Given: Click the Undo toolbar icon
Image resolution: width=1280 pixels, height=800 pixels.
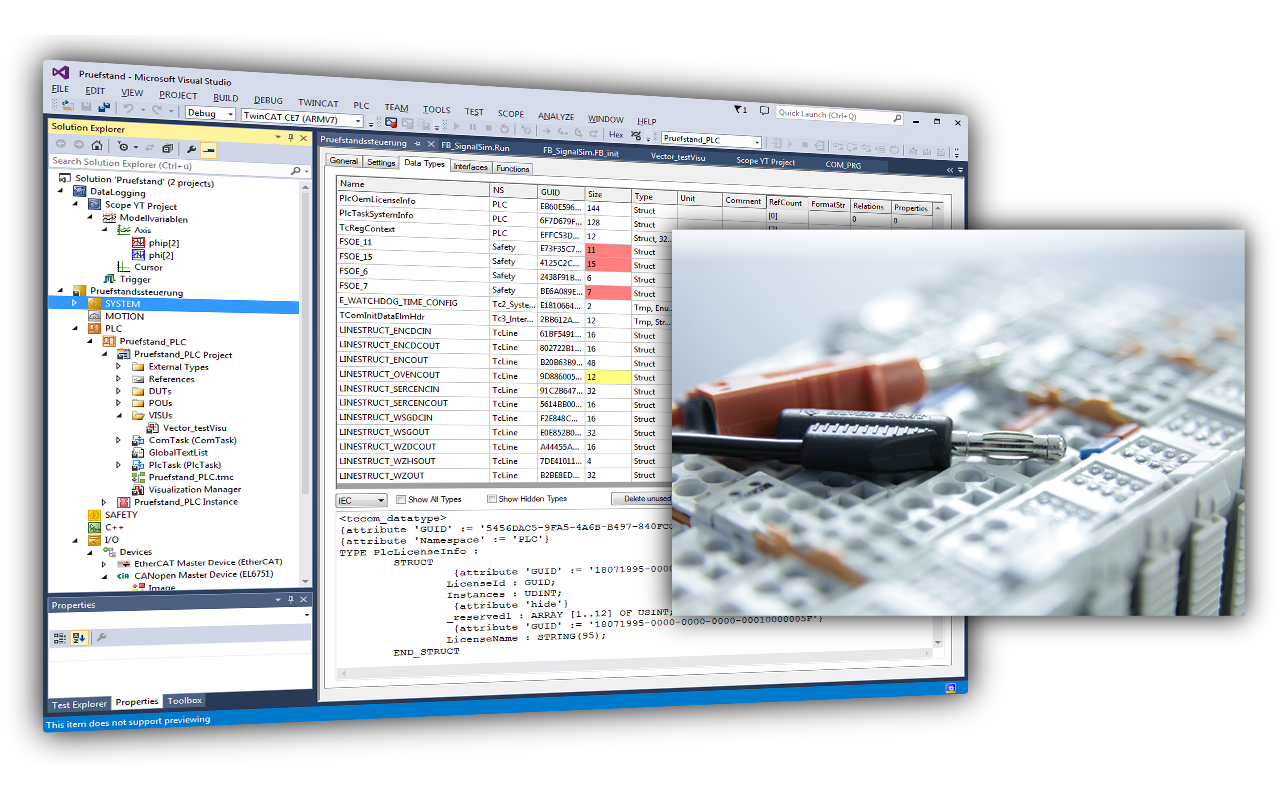Looking at the screenshot, I should coord(128,108).
